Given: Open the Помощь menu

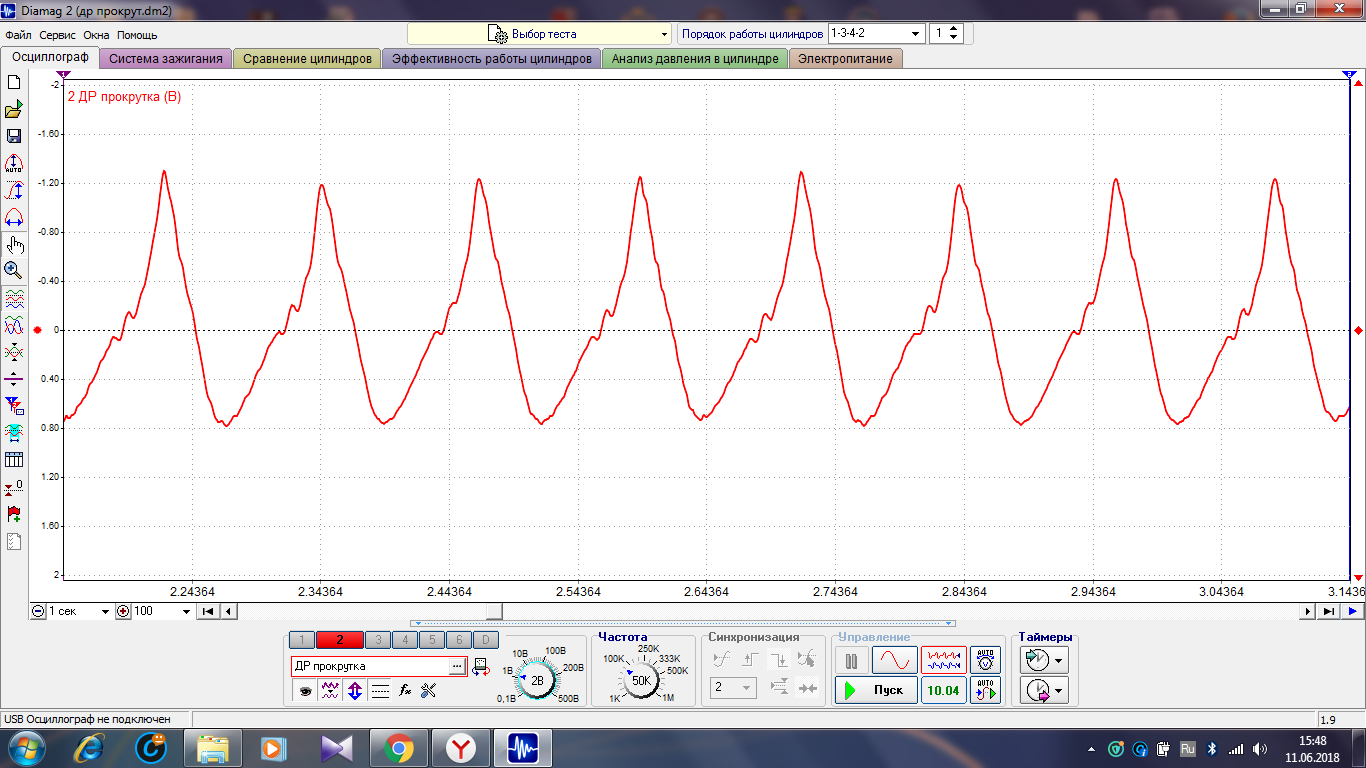Looking at the screenshot, I should pyautogui.click(x=137, y=35).
